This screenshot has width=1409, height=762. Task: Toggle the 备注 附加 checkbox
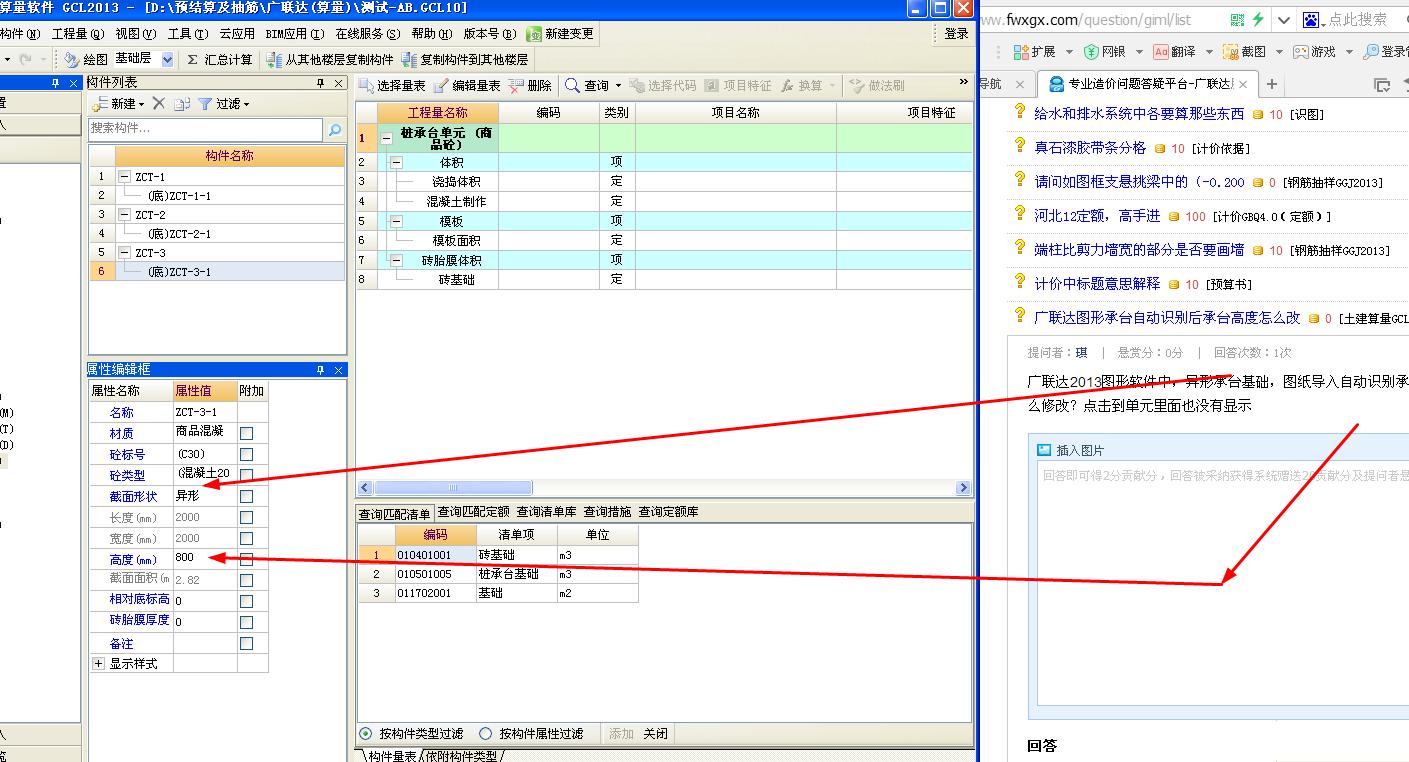pyautogui.click(x=247, y=643)
